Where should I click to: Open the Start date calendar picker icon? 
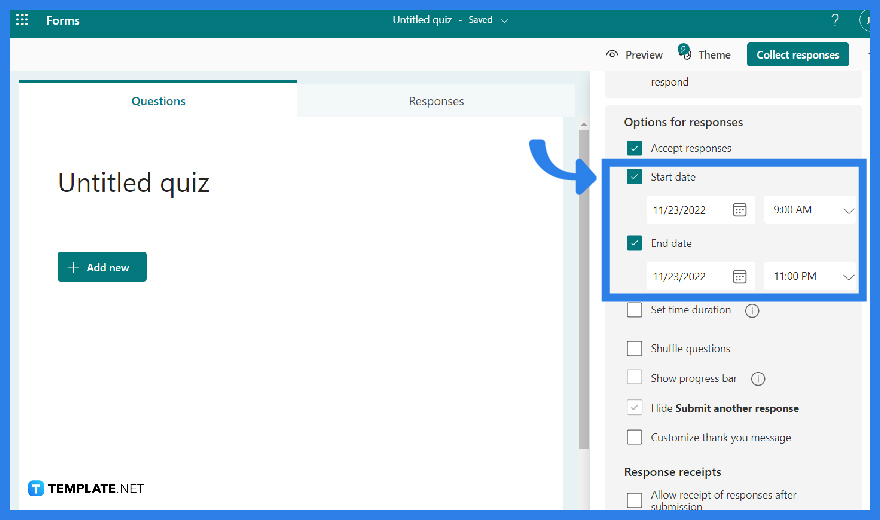tap(739, 210)
